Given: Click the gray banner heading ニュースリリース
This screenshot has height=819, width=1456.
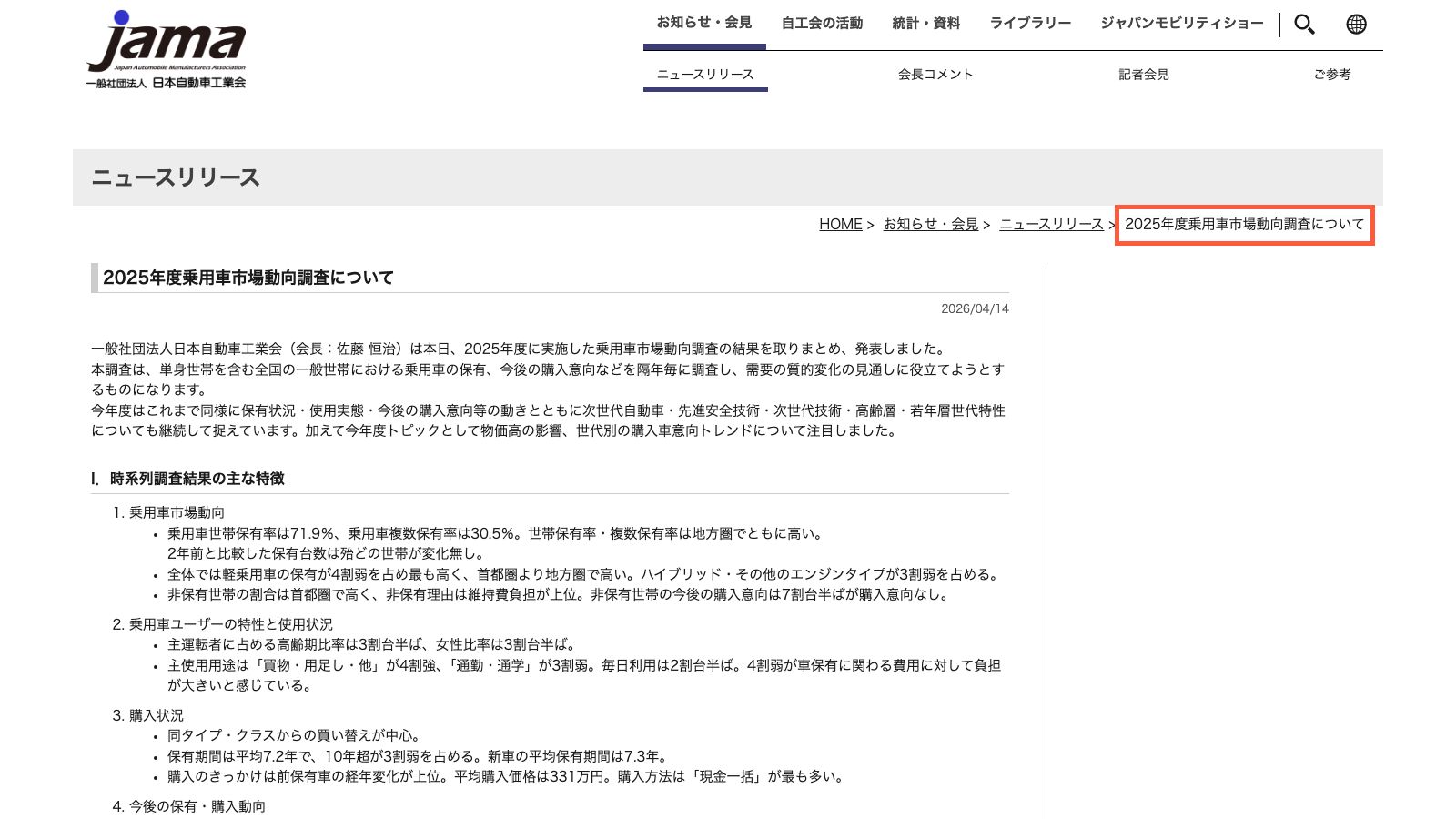Looking at the screenshot, I should 176,177.
